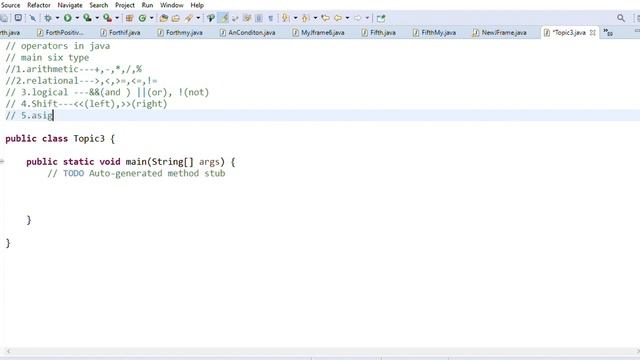Toggle Show Whitespace Characters icon
This screenshot has height=360, width=640.
[x=270, y=18]
